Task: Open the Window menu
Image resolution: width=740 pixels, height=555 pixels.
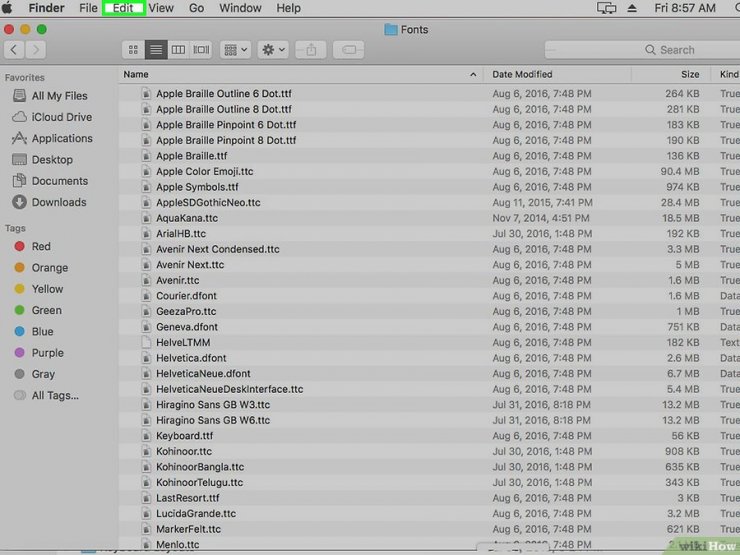Action: coord(240,8)
